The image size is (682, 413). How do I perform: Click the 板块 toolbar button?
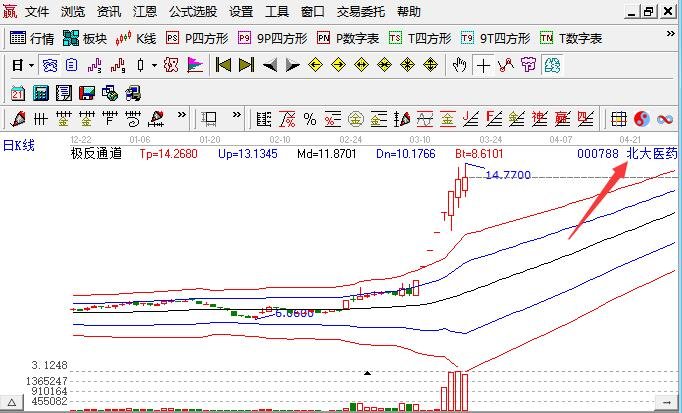85,38
